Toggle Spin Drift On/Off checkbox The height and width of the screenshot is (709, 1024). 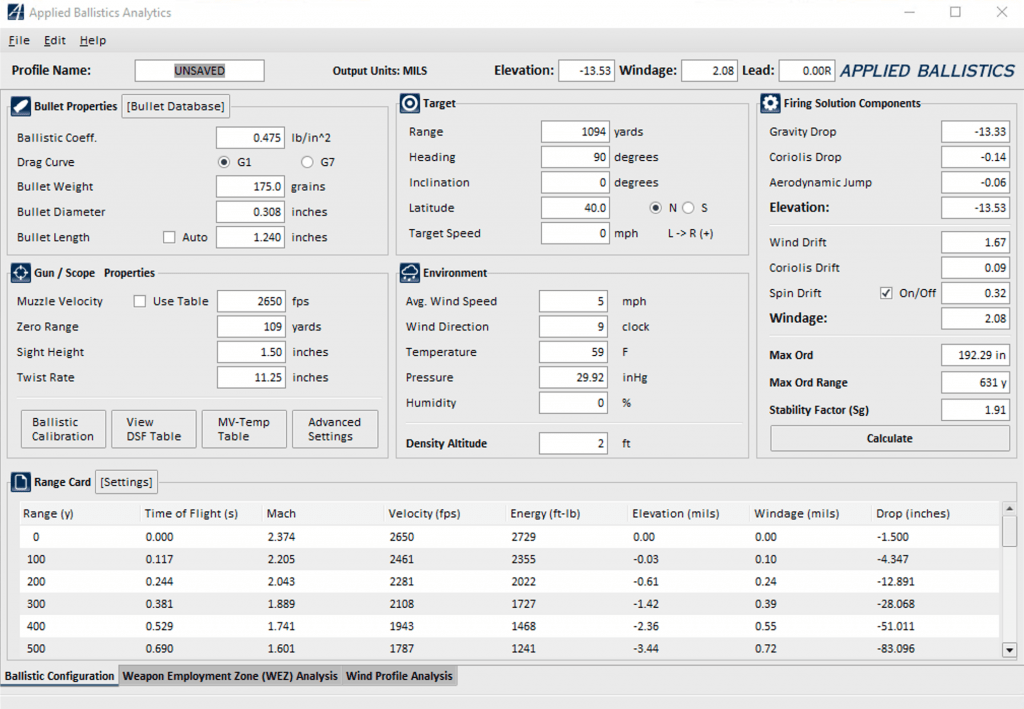tap(886, 293)
